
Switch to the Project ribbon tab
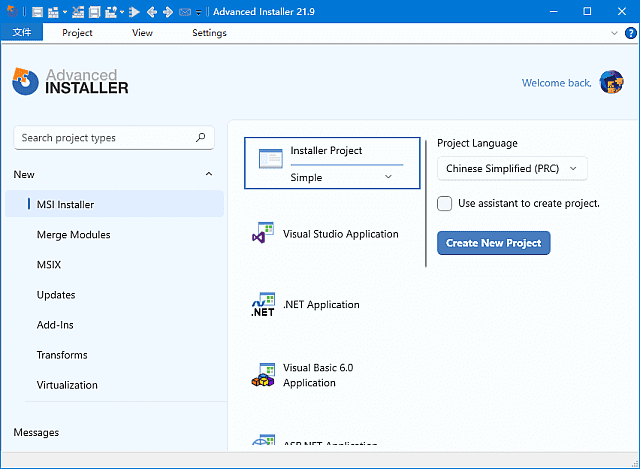pos(77,33)
